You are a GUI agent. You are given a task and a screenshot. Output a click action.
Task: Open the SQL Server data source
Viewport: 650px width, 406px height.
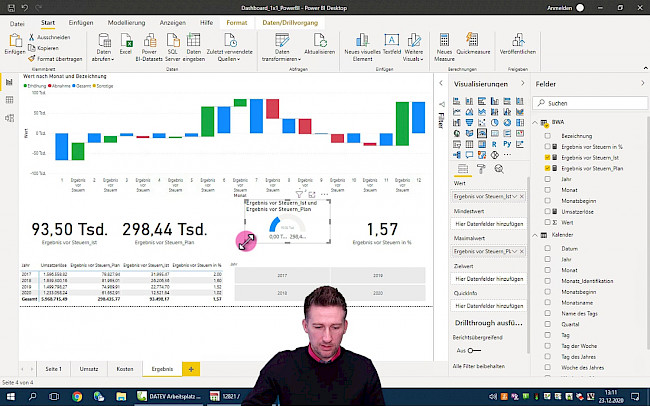pyautogui.click(x=173, y=45)
